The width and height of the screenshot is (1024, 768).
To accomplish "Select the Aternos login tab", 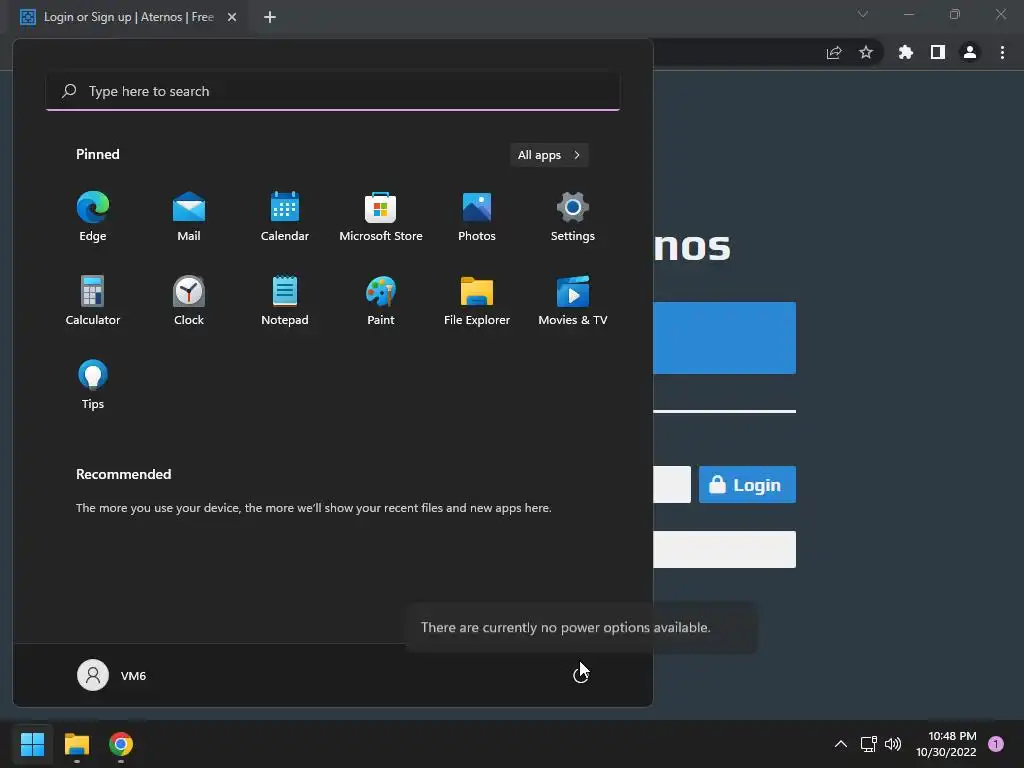I will coord(129,17).
